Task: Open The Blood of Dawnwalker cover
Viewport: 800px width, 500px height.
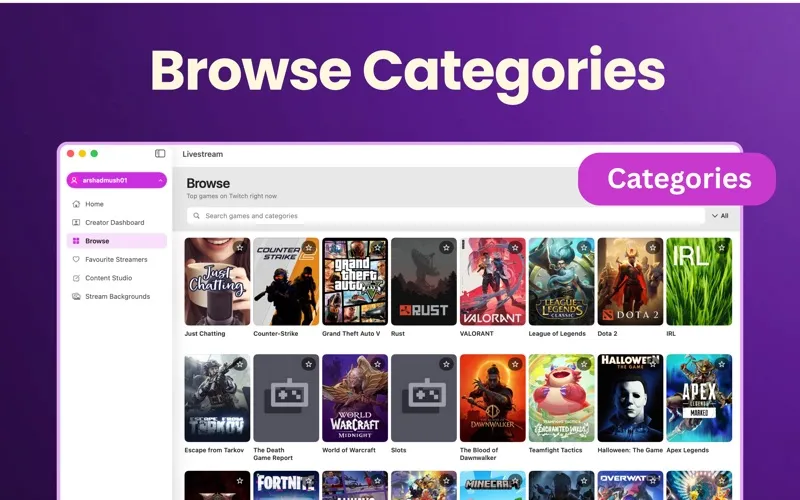Action: pos(493,398)
